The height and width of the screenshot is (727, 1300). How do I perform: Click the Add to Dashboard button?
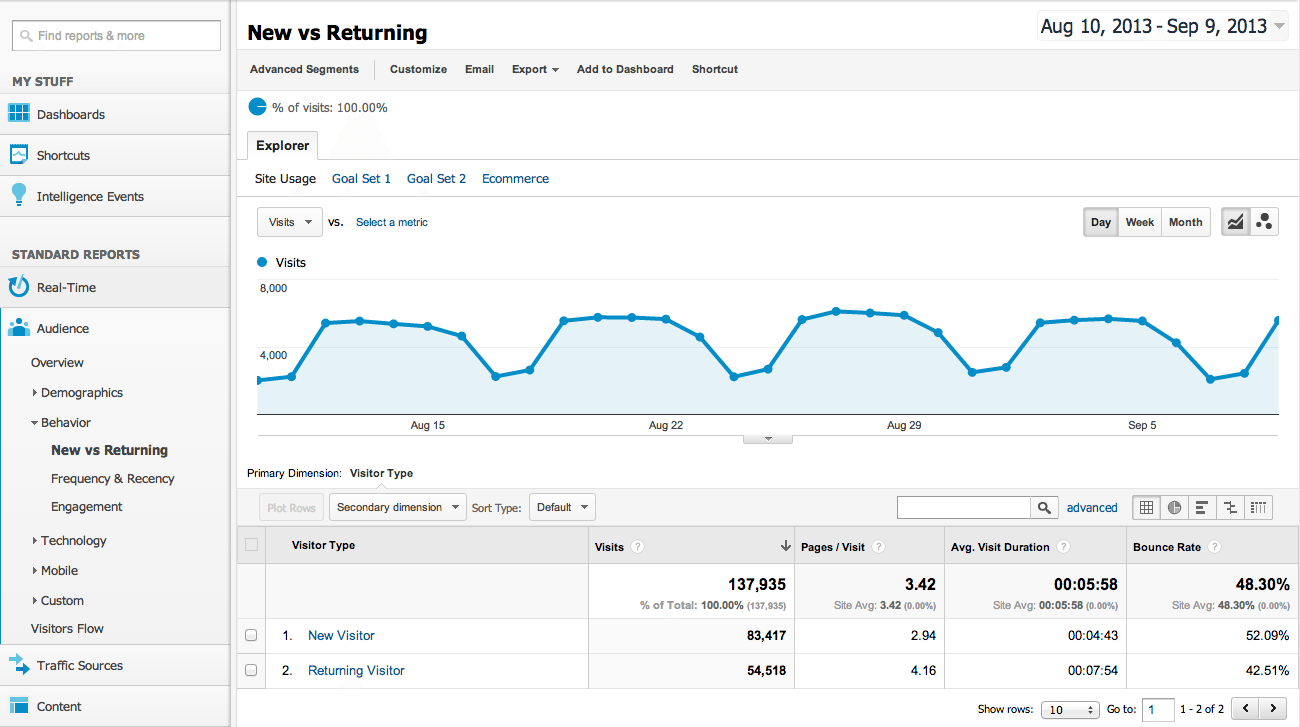pos(625,69)
